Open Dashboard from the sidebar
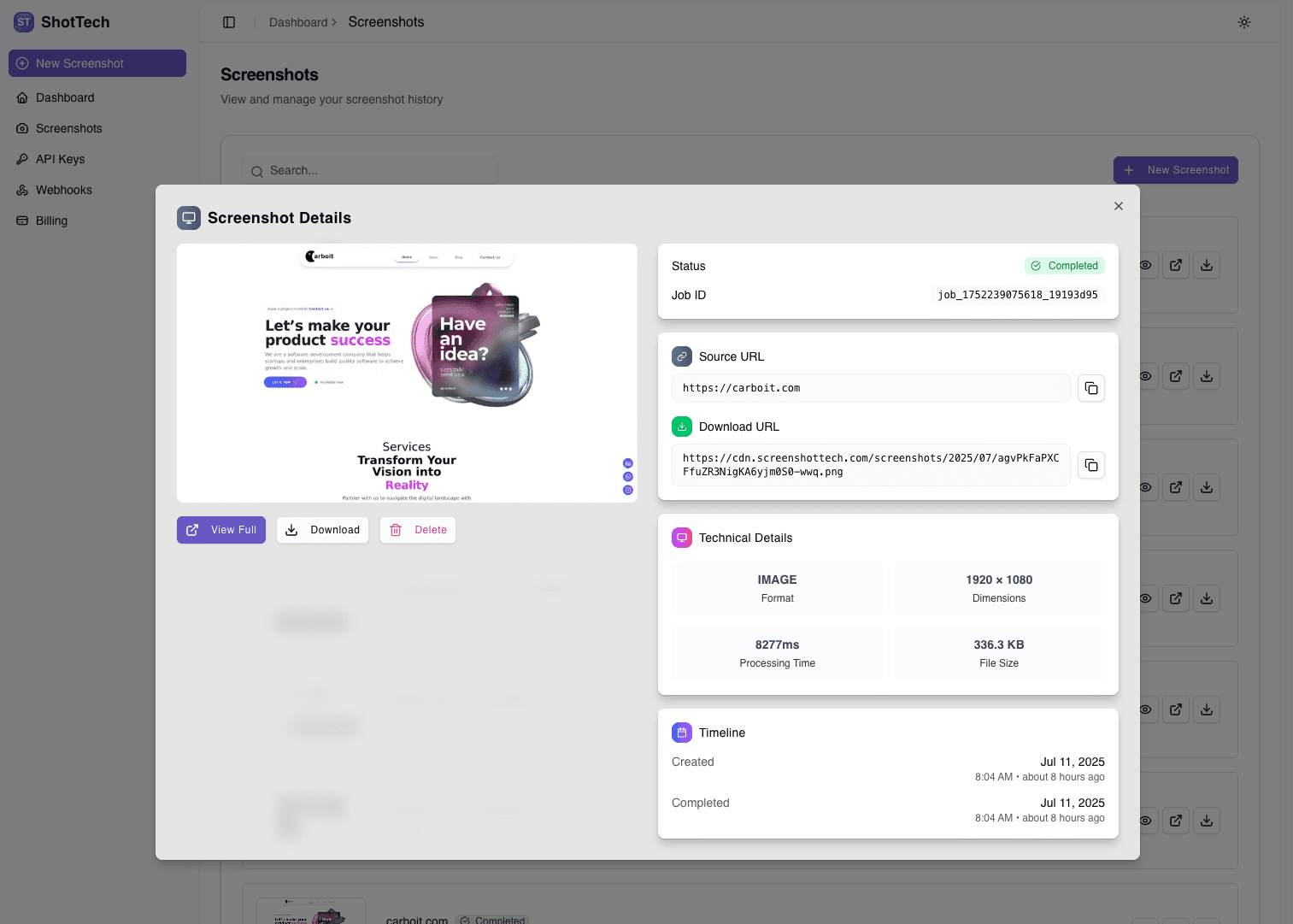The image size is (1293, 924). (x=97, y=97)
